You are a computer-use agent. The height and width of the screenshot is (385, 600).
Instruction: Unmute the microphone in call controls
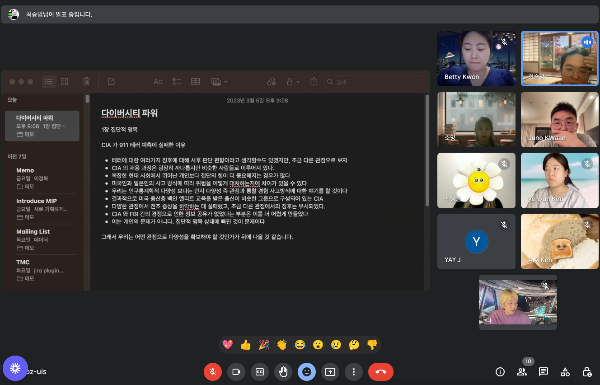(213, 372)
